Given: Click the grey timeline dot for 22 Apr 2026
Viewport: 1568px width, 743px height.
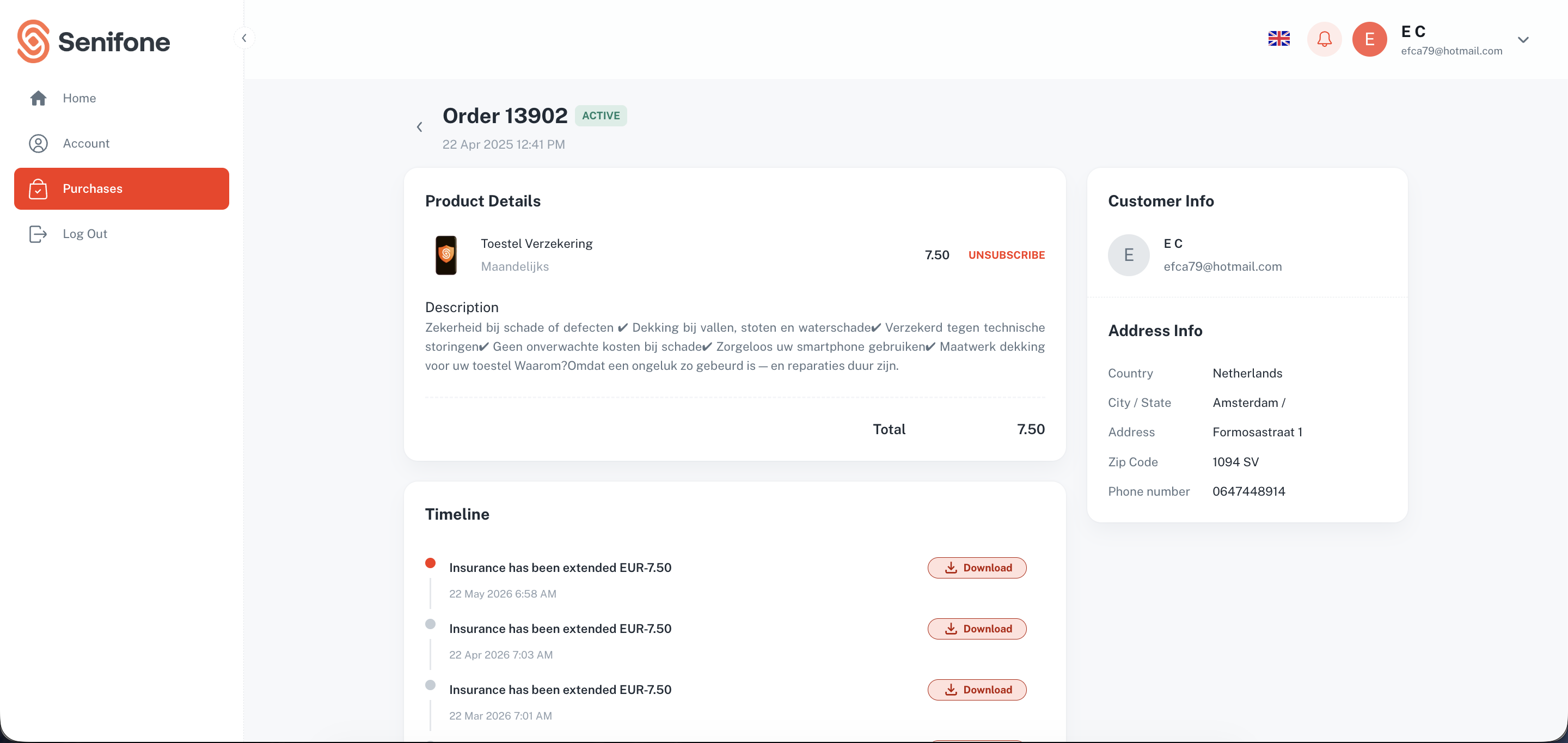Looking at the screenshot, I should pyautogui.click(x=430, y=624).
